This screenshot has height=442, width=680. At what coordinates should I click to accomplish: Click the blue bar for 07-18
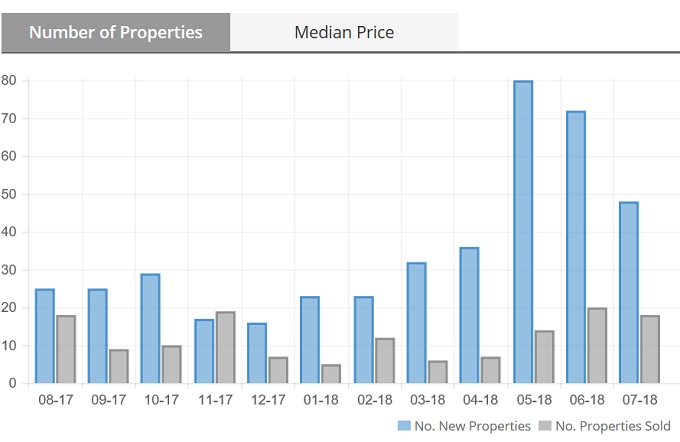[x=629, y=292]
